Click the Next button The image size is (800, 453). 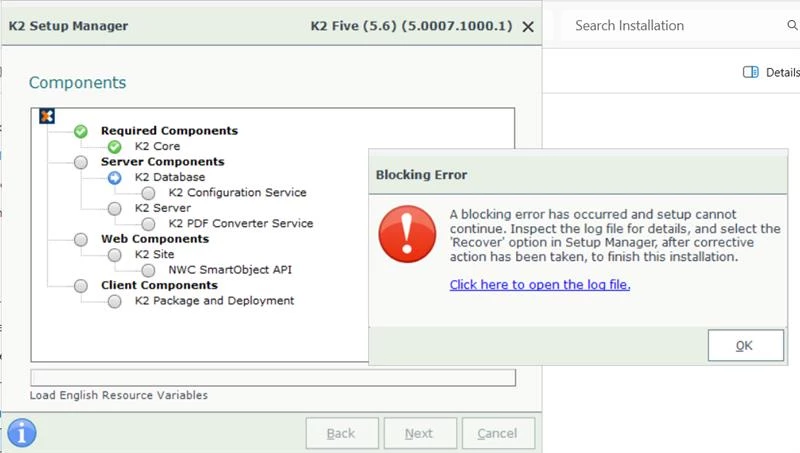pyautogui.click(x=420, y=433)
